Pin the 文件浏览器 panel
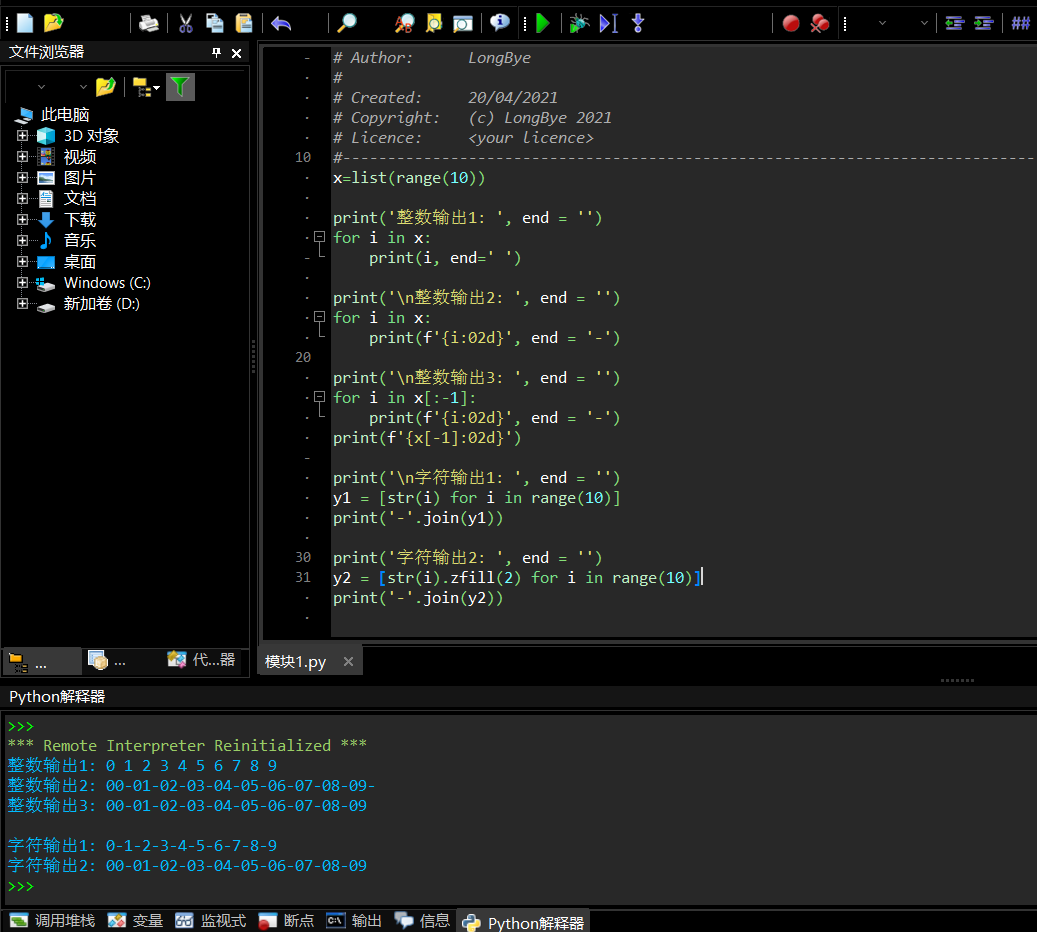This screenshot has height=932, width=1037. pos(216,53)
